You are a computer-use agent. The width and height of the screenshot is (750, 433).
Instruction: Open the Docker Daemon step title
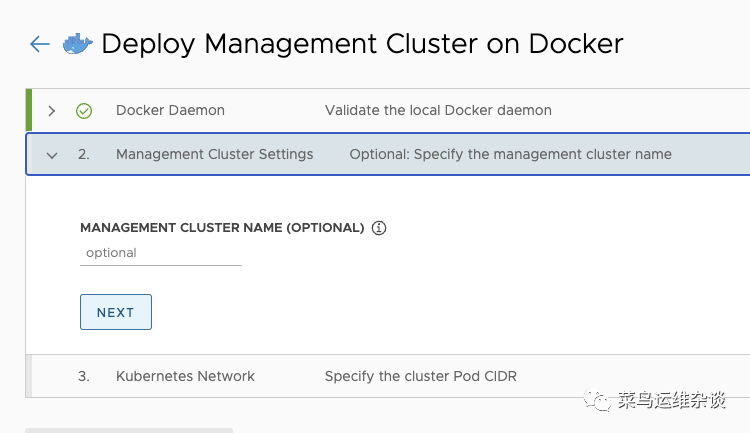170,110
